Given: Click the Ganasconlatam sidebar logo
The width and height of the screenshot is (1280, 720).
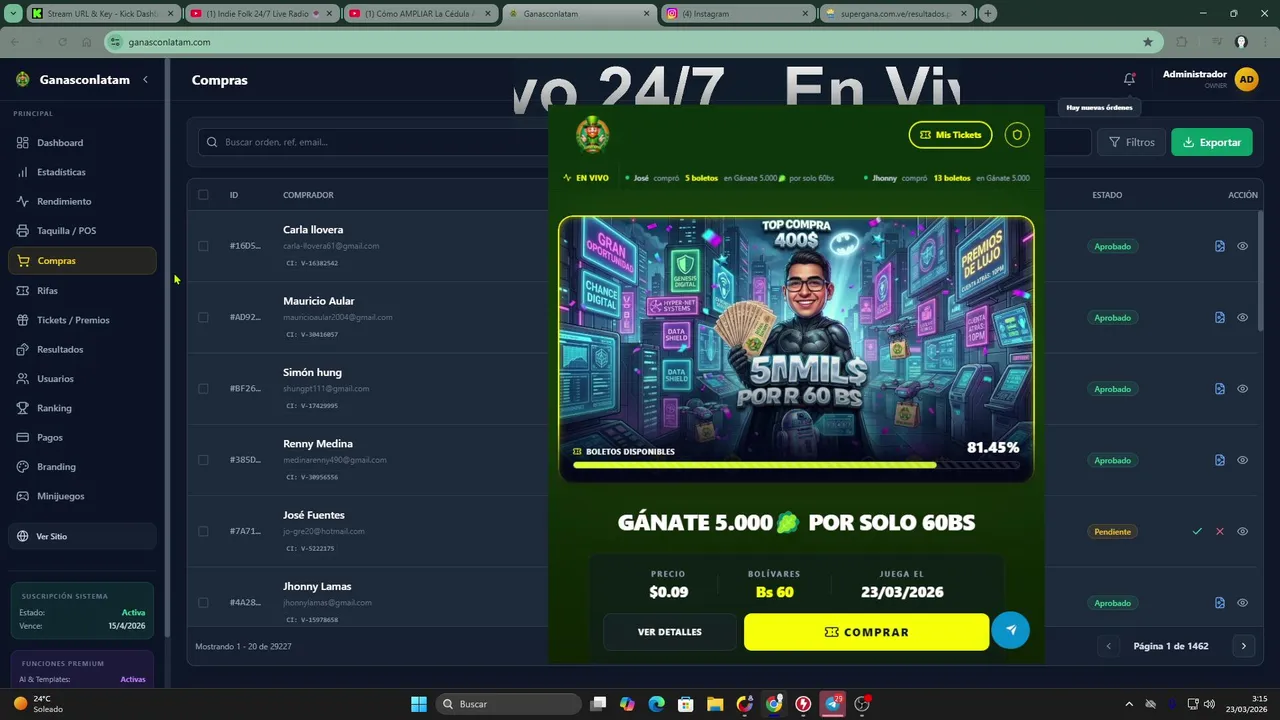Looking at the screenshot, I should click(x=23, y=79).
